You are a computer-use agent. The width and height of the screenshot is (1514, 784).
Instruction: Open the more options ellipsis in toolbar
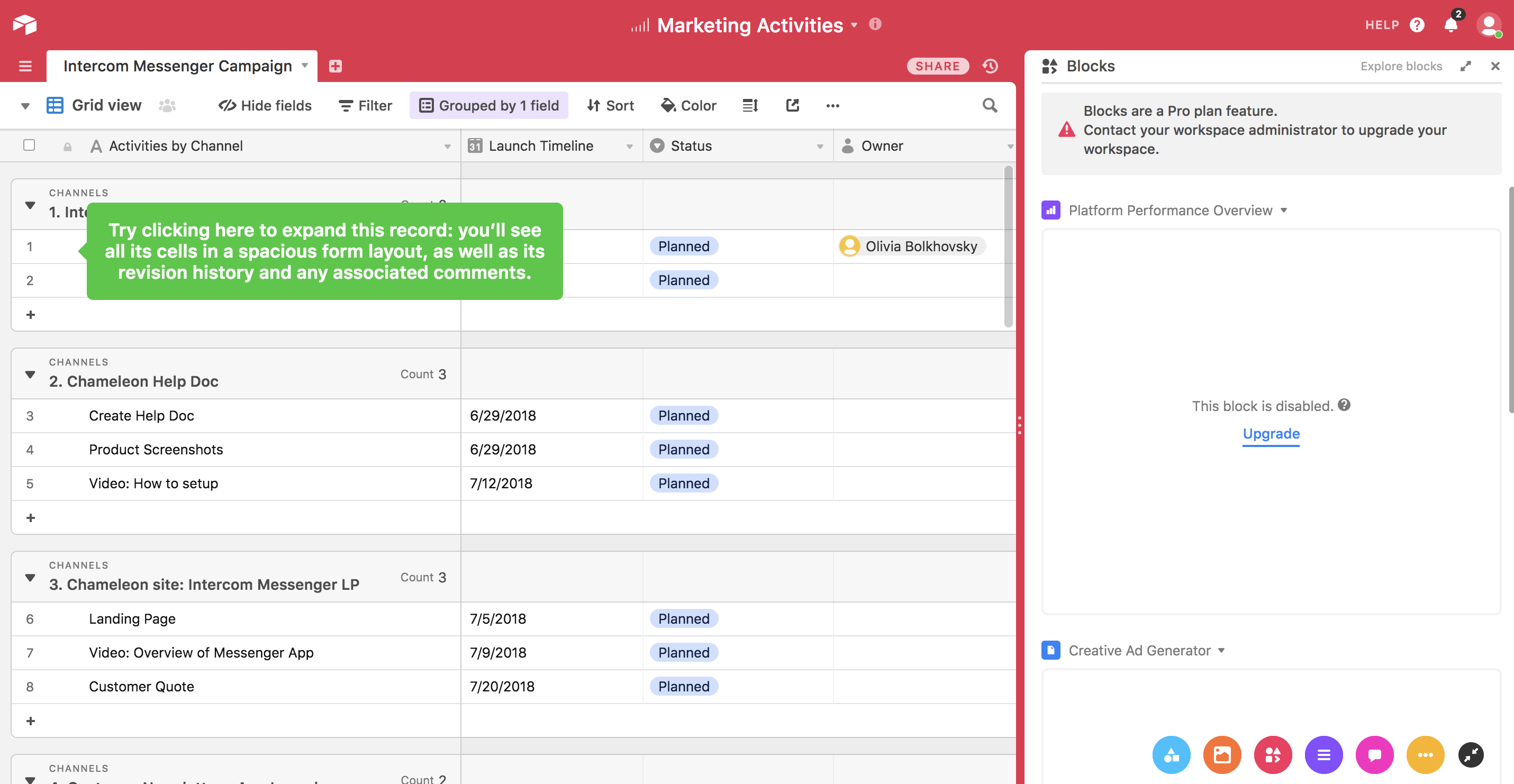[833, 106]
